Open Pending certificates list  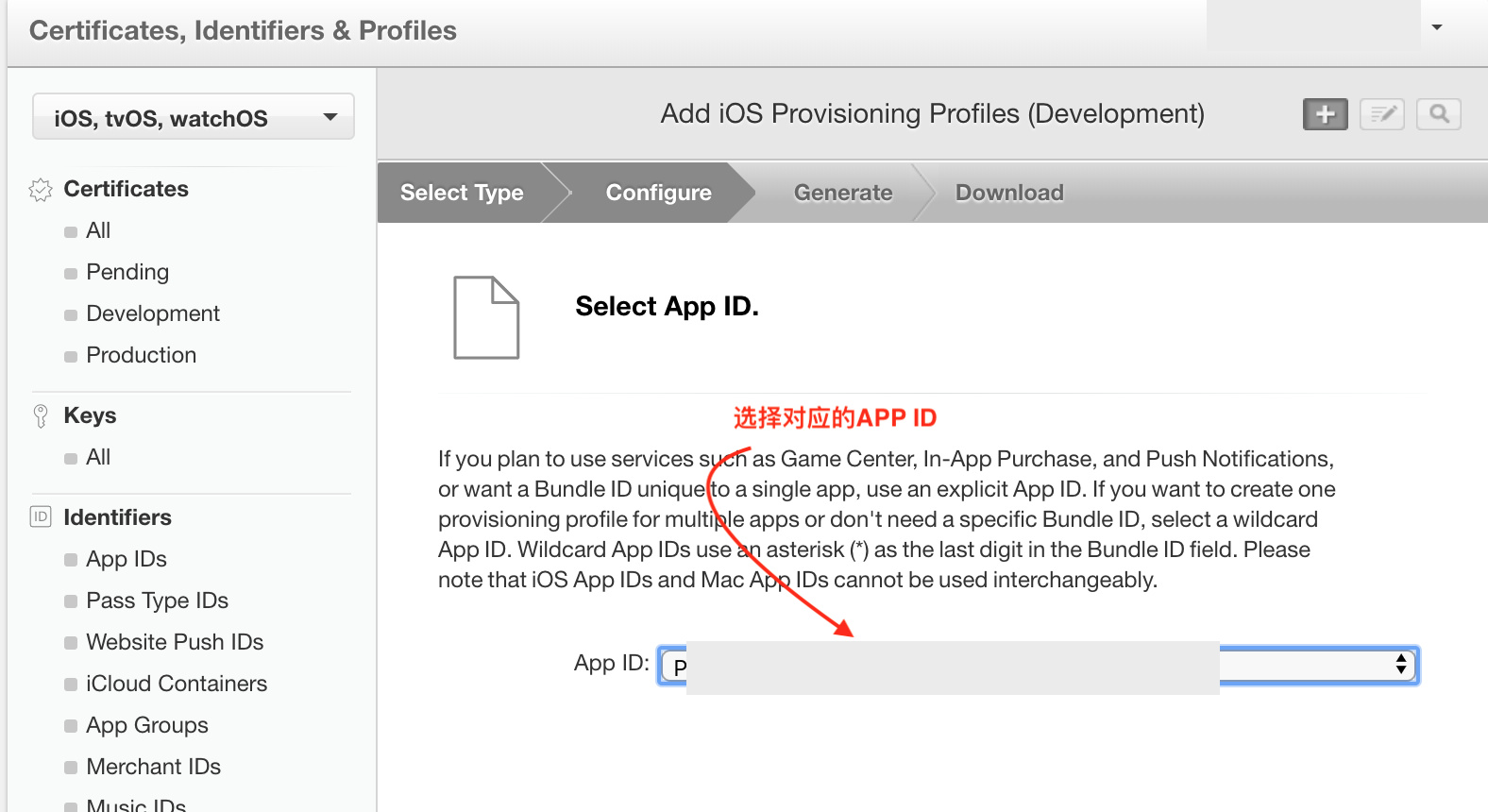pyautogui.click(x=127, y=272)
